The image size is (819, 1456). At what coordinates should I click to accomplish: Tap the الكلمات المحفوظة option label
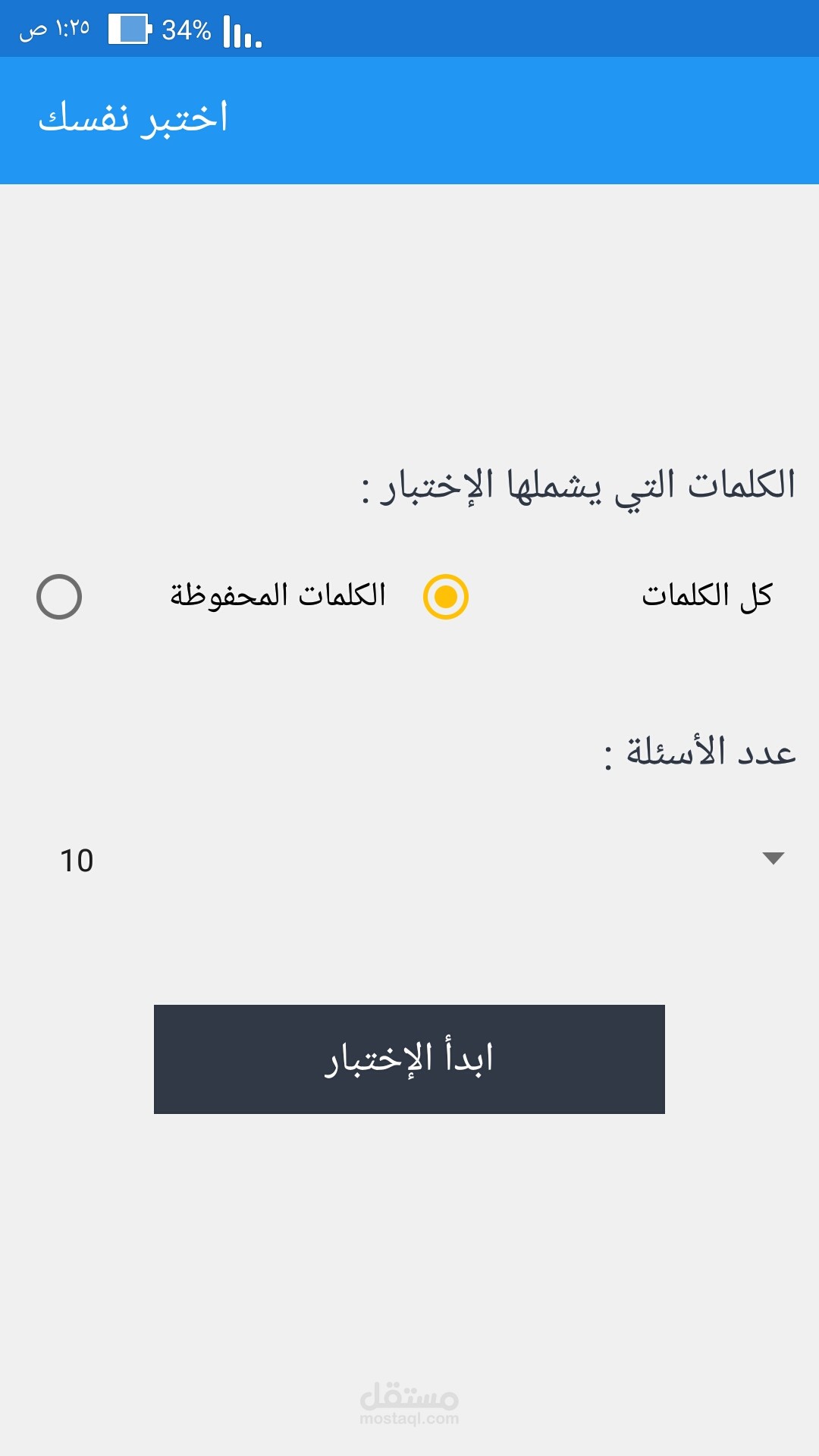click(x=278, y=596)
